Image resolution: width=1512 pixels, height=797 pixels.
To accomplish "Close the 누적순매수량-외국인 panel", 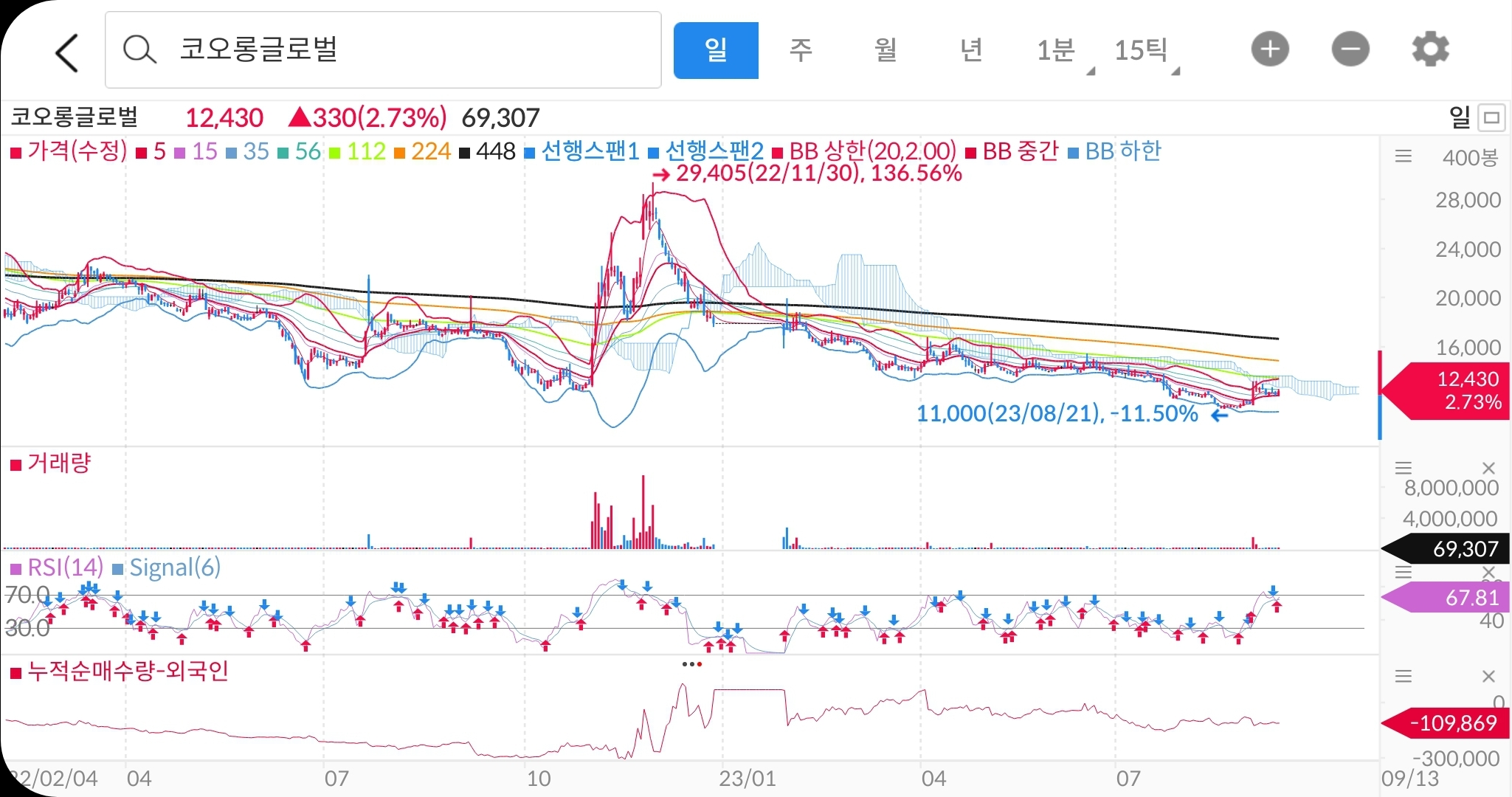I will (1488, 676).
